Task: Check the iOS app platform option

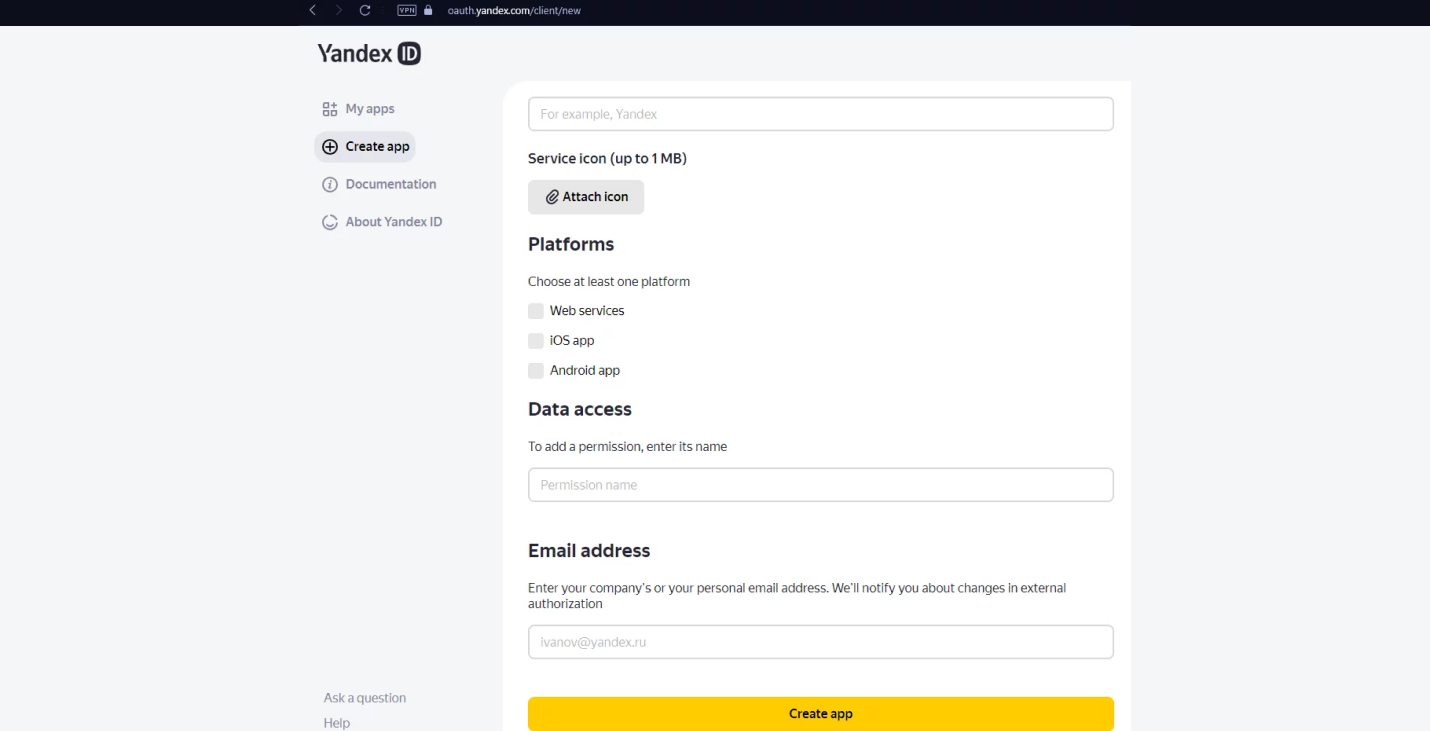Action: coord(536,341)
